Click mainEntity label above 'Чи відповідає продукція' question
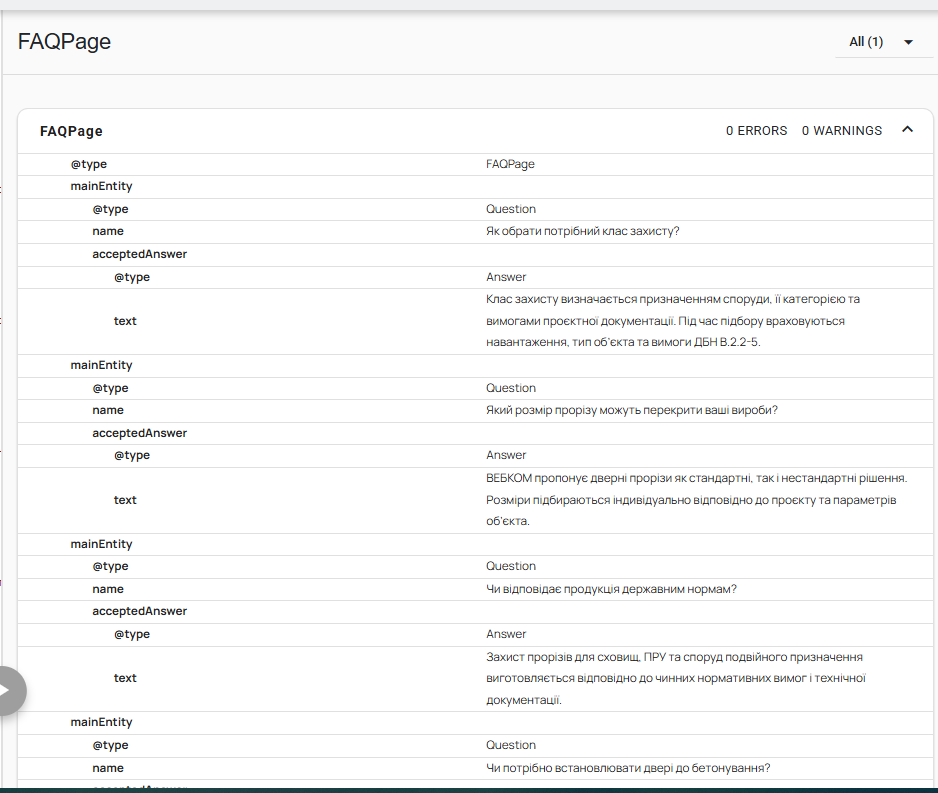The width and height of the screenshot is (938, 793). pos(102,544)
